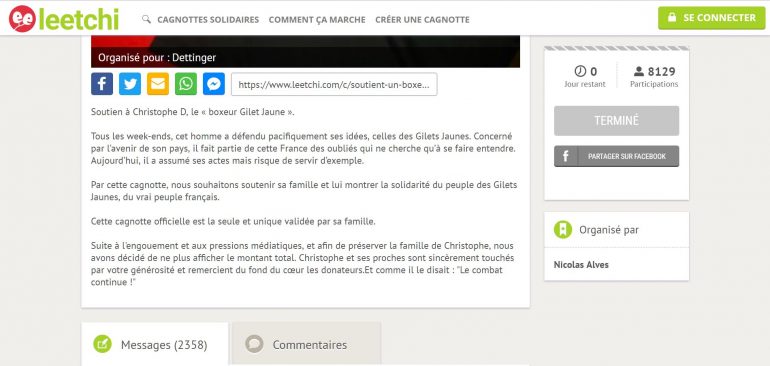Click the Participations person icon
This screenshot has width=770, height=366.
point(638,71)
